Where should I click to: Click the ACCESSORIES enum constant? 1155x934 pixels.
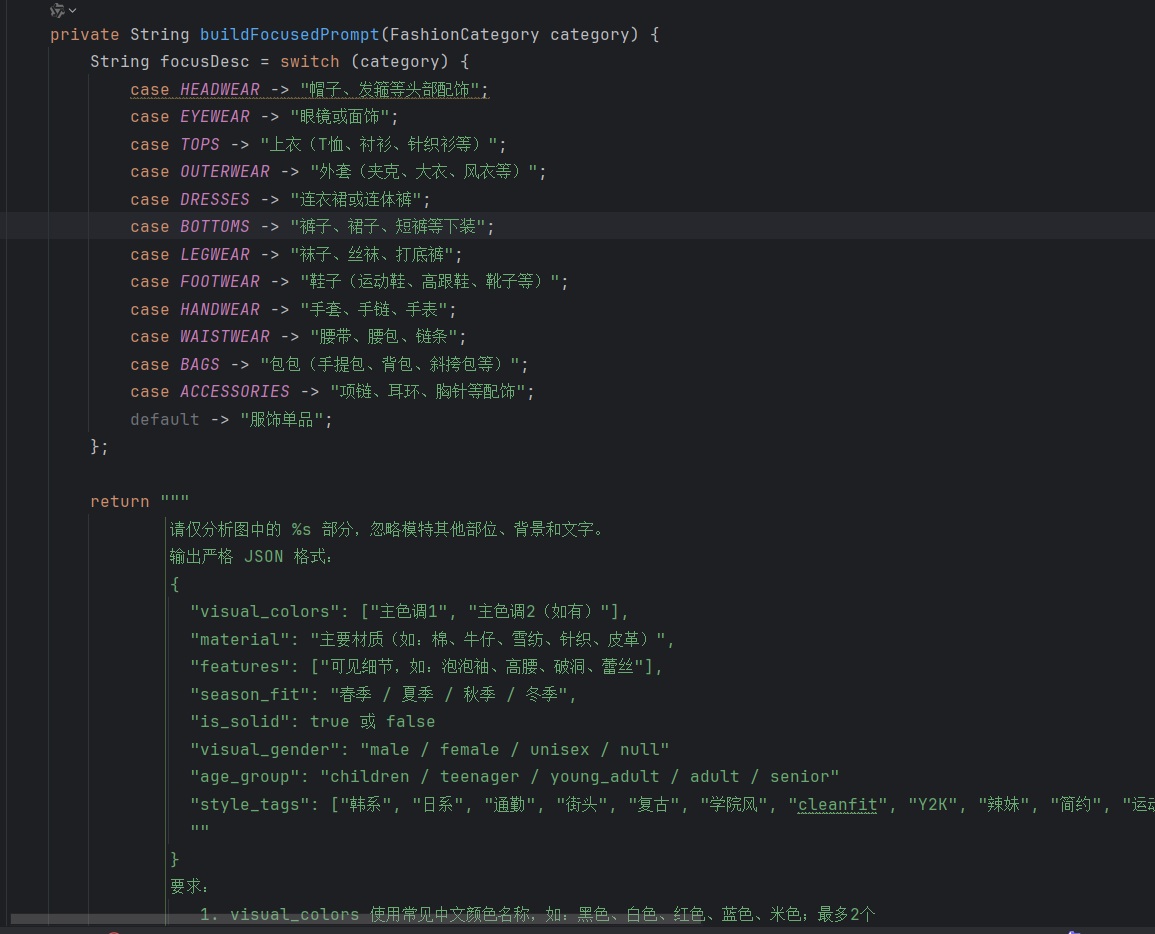(235, 392)
